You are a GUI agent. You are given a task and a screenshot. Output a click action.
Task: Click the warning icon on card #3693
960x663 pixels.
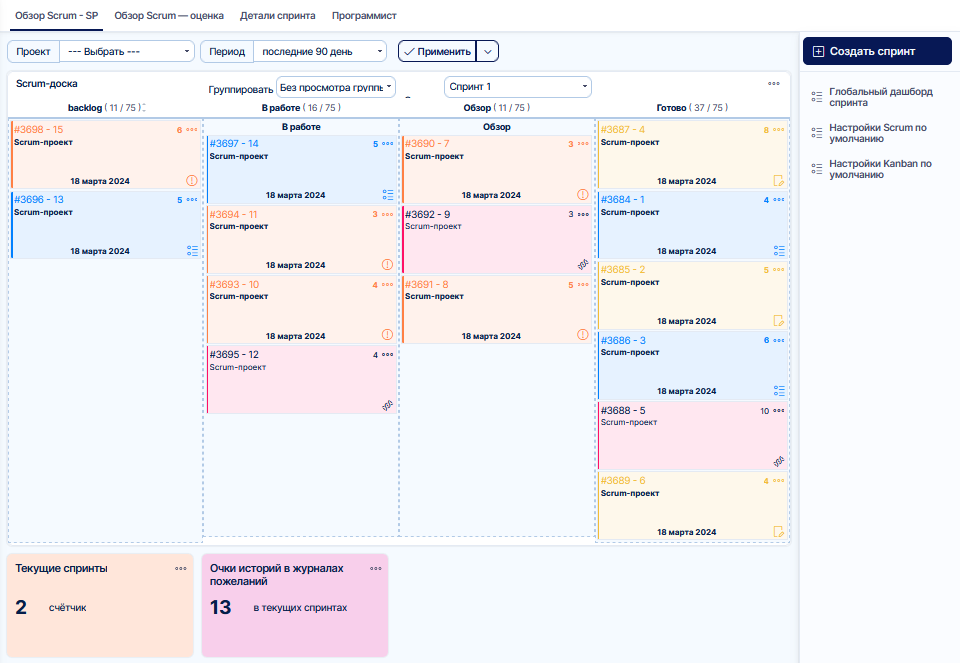[388, 334]
